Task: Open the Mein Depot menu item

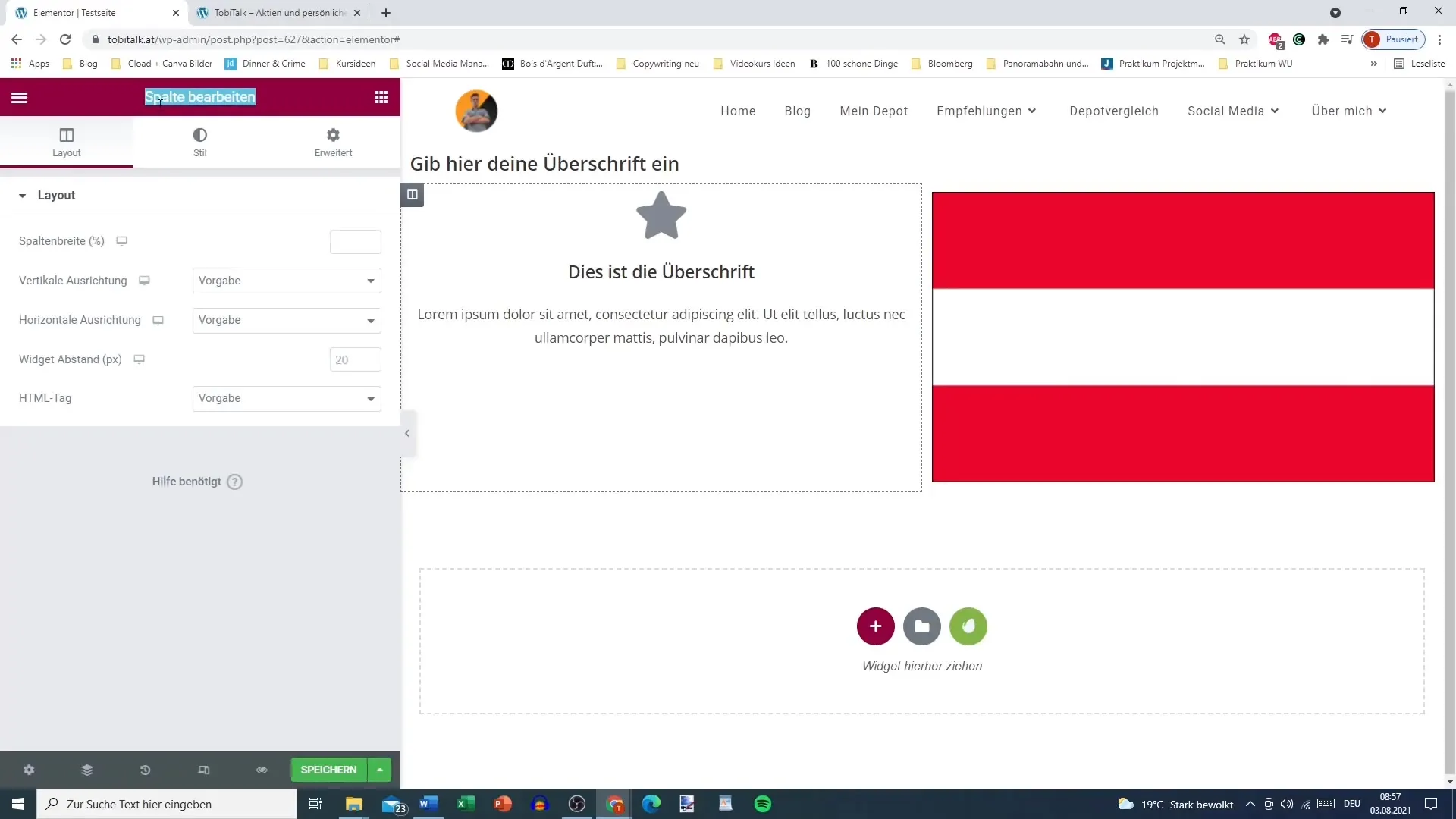Action: [x=874, y=111]
